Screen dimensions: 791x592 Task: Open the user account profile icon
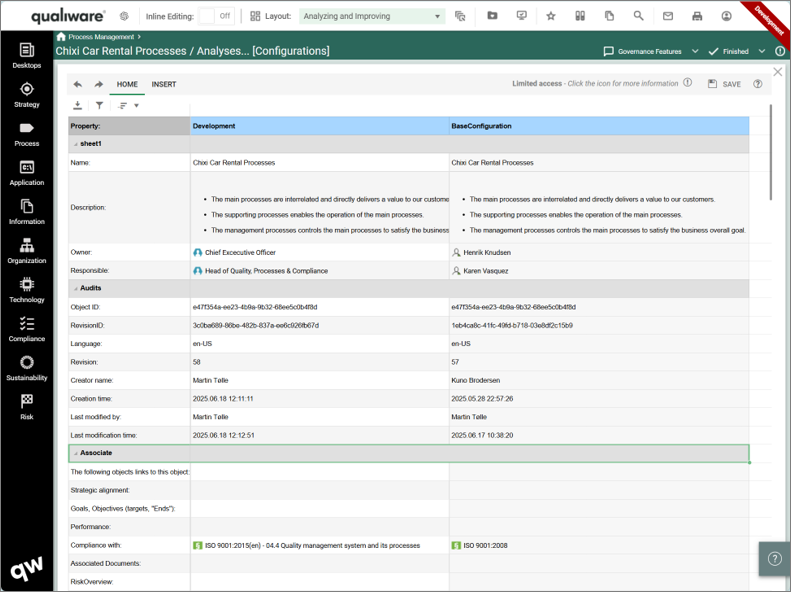pyautogui.click(x=726, y=16)
